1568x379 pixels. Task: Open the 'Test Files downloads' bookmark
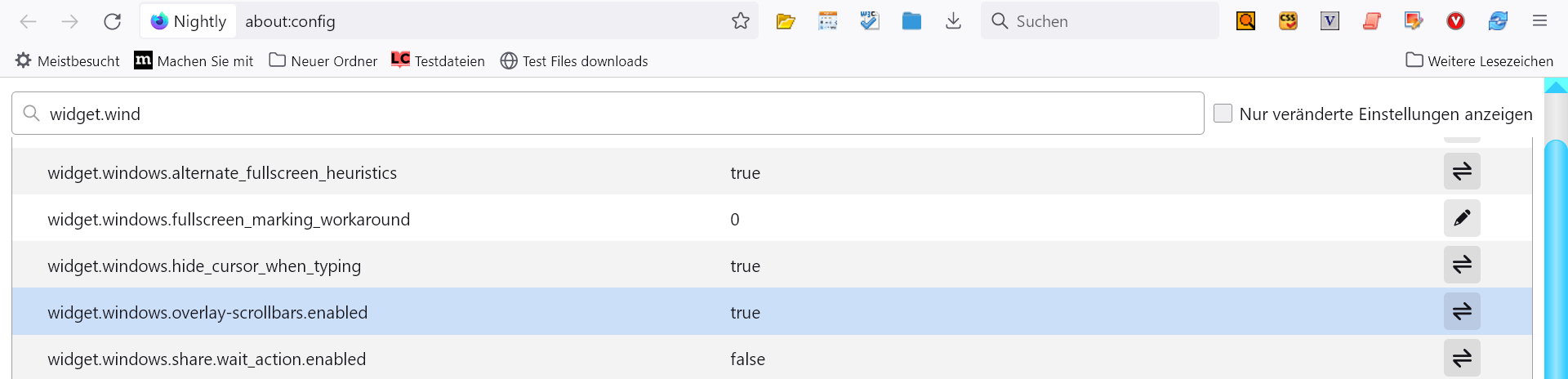pyautogui.click(x=574, y=61)
